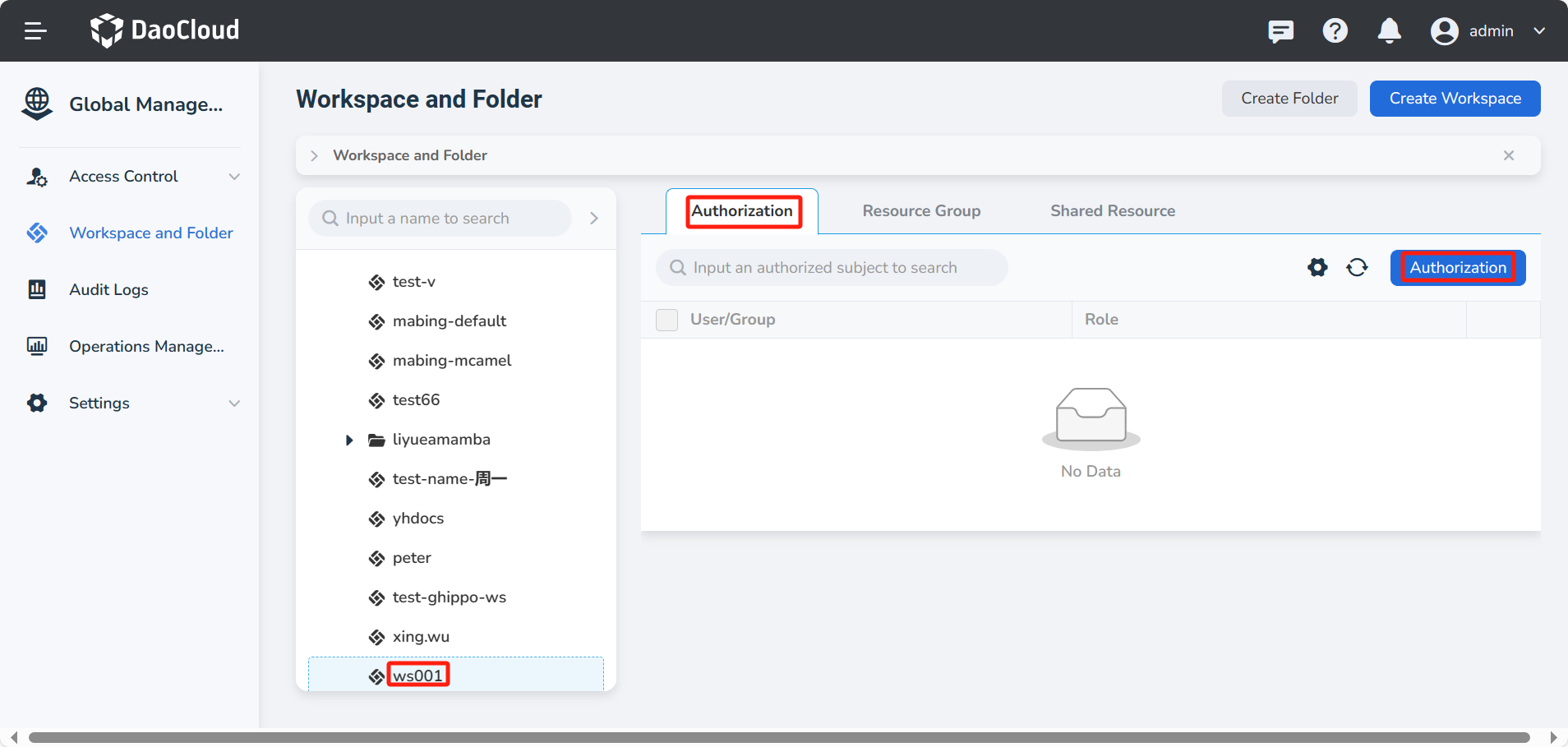Open Operations Management in sidebar
The width and height of the screenshot is (1568, 747).
tap(146, 347)
